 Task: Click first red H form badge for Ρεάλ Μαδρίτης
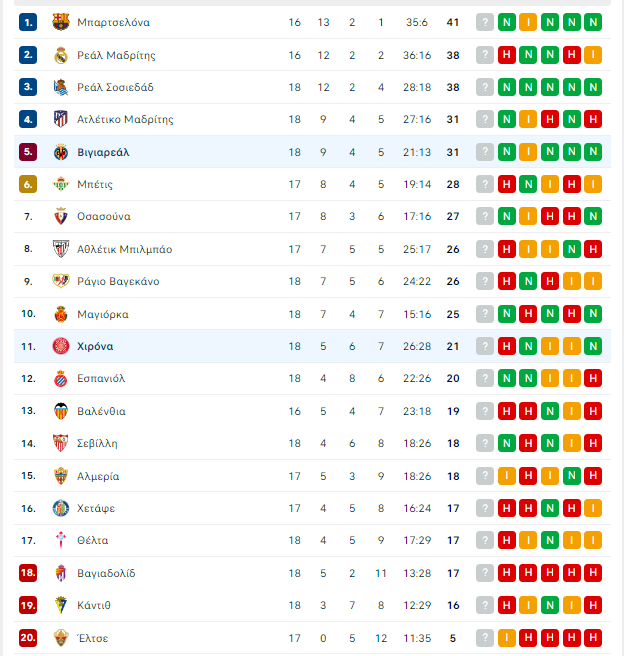[506, 55]
